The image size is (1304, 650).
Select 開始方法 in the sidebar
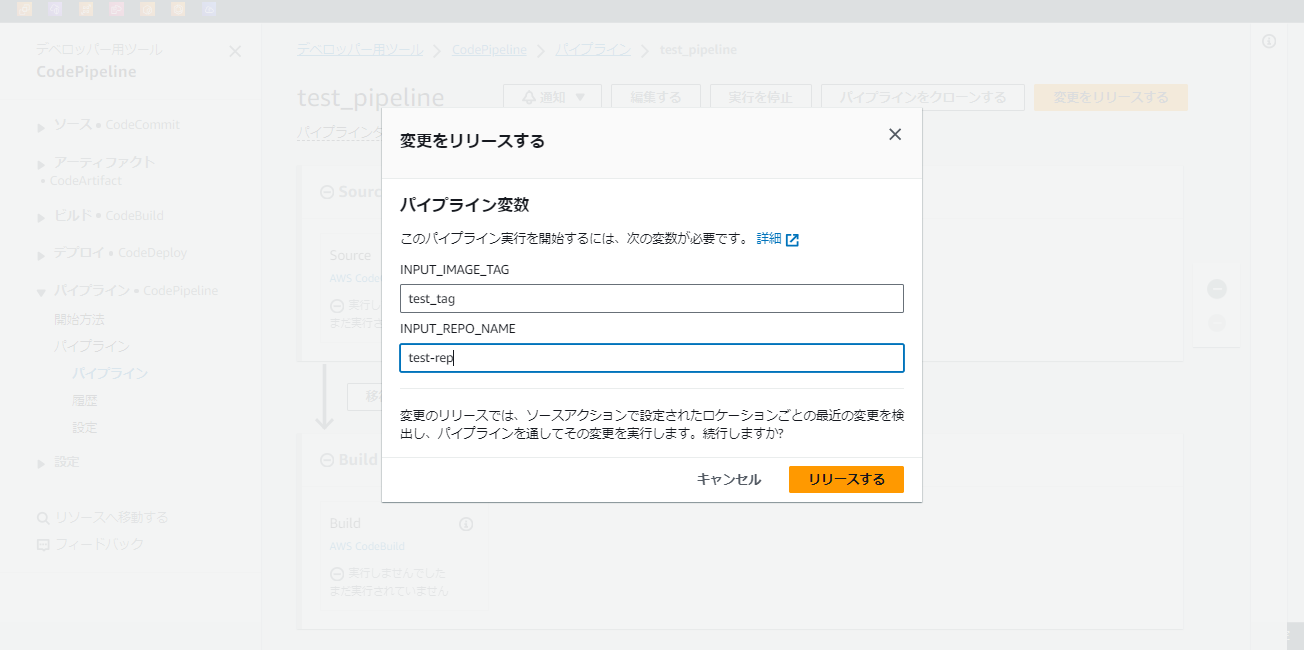tap(79, 319)
